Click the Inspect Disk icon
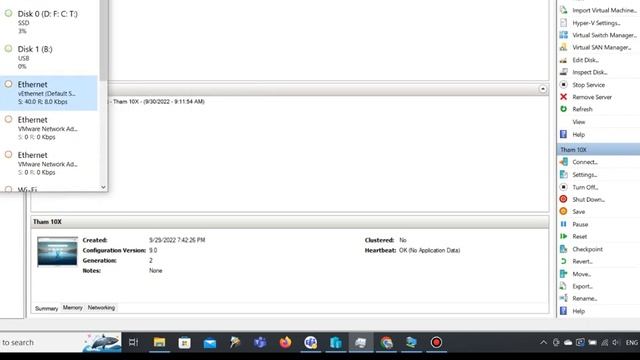The width and height of the screenshot is (640, 360). coord(564,72)
